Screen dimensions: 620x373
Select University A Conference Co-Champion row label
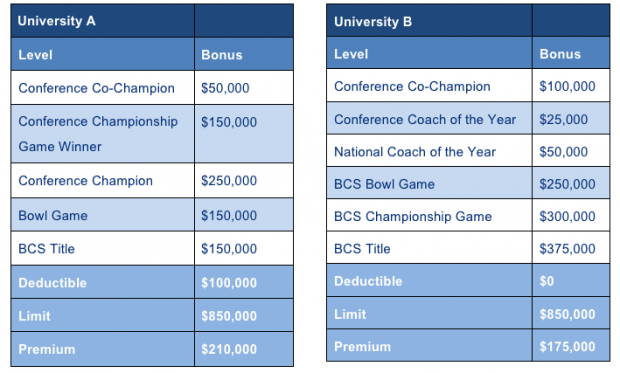coord(96,88)
